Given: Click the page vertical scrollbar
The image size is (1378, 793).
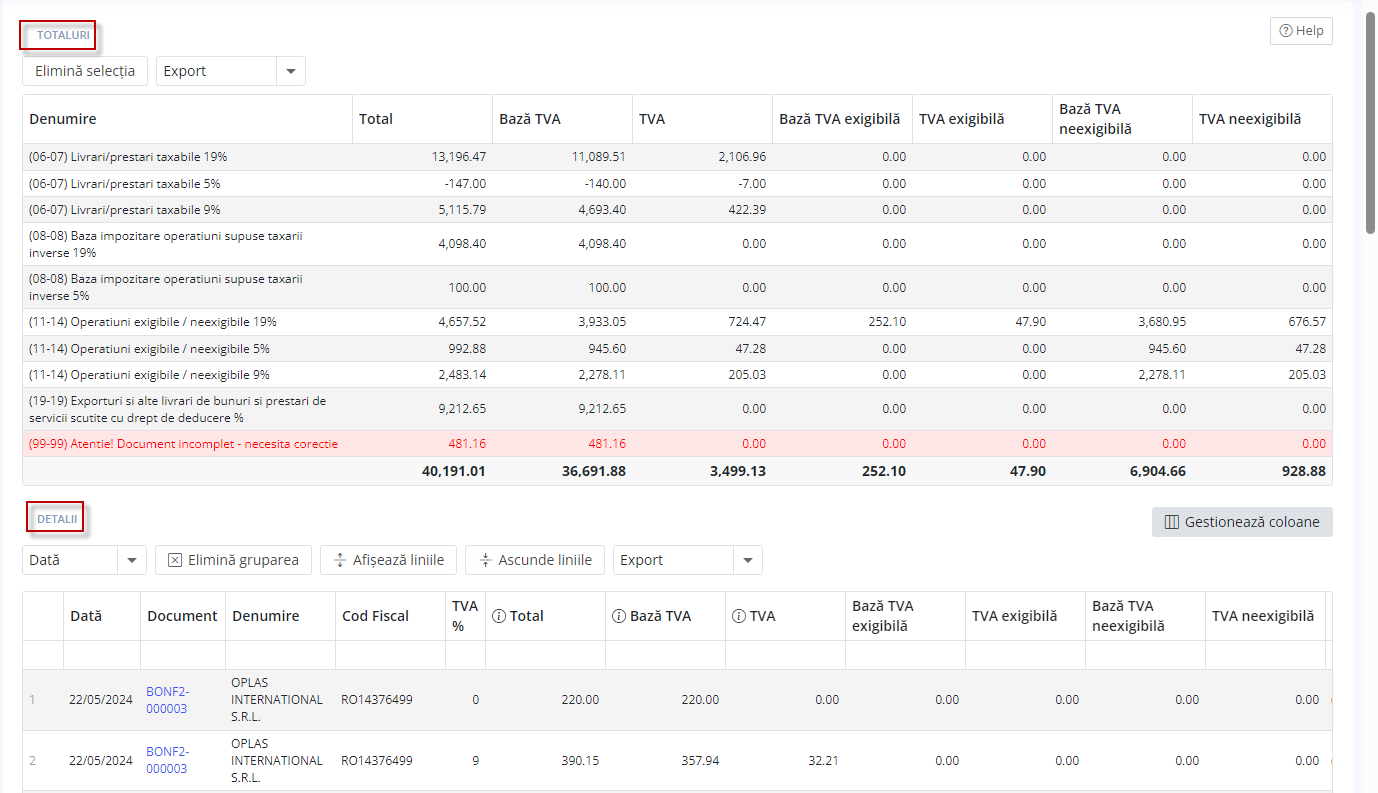Looking at the screenshot, I should tap(1370, 120).
